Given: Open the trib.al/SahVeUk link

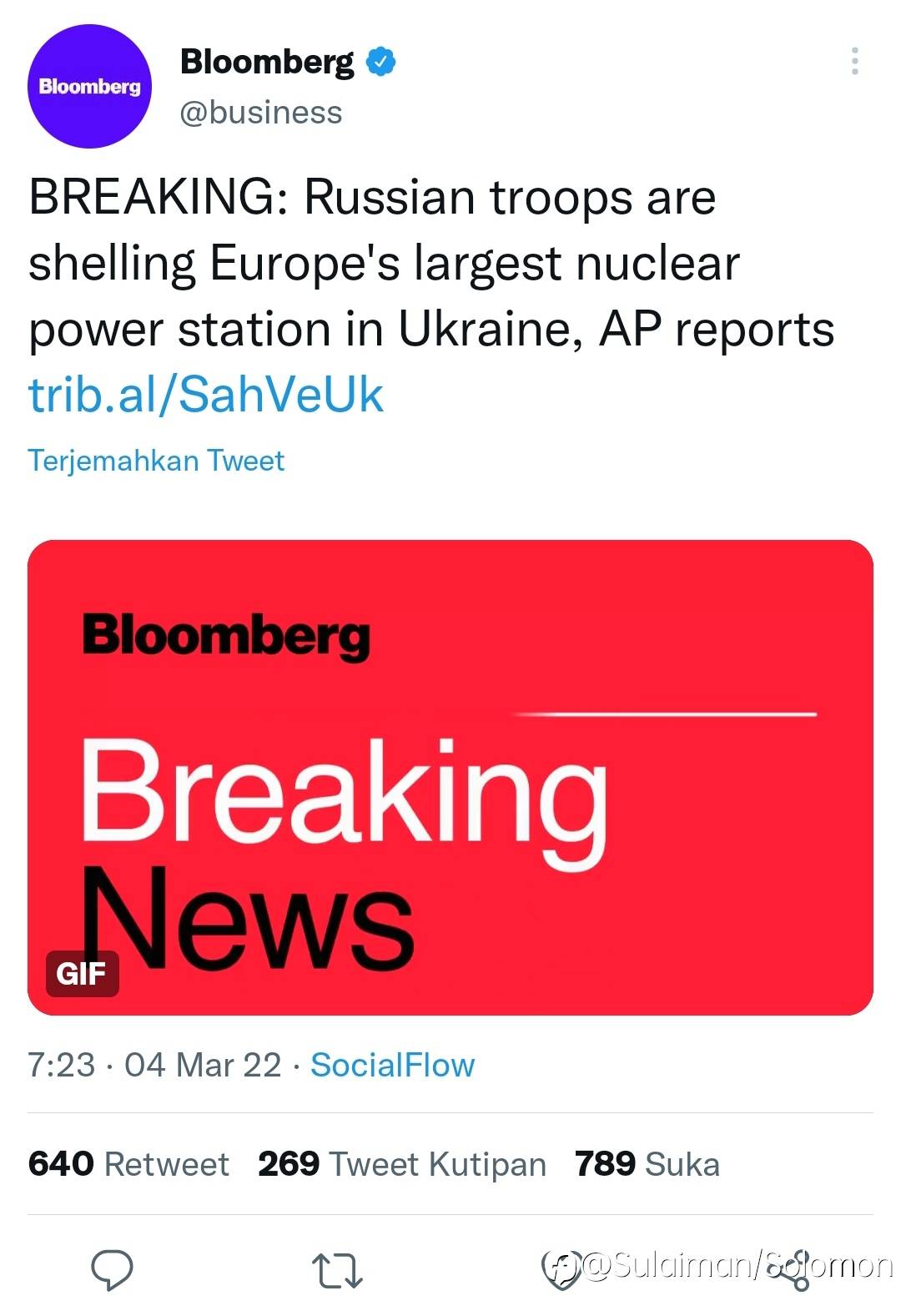Looking at the screenshot, I should [206, 395].
